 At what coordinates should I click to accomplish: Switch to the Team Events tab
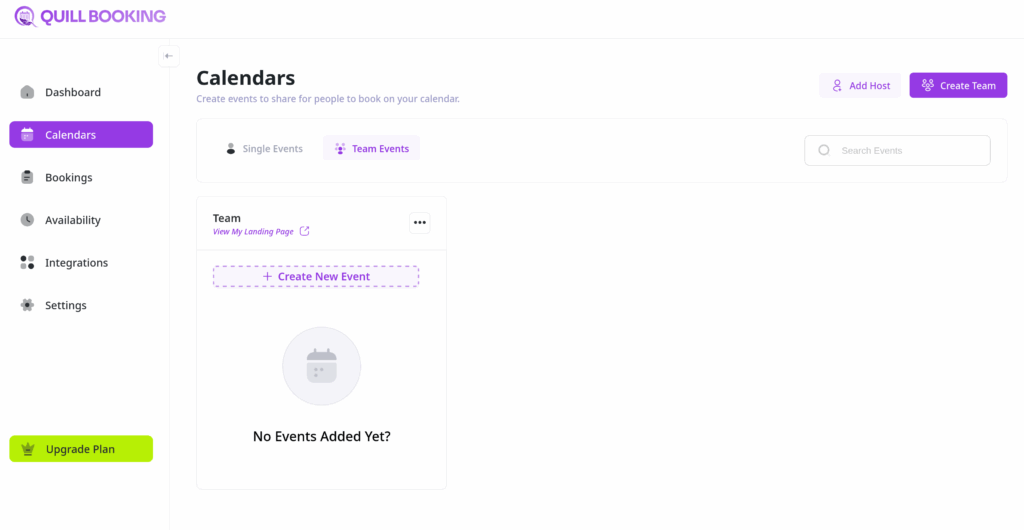point(371,149)
